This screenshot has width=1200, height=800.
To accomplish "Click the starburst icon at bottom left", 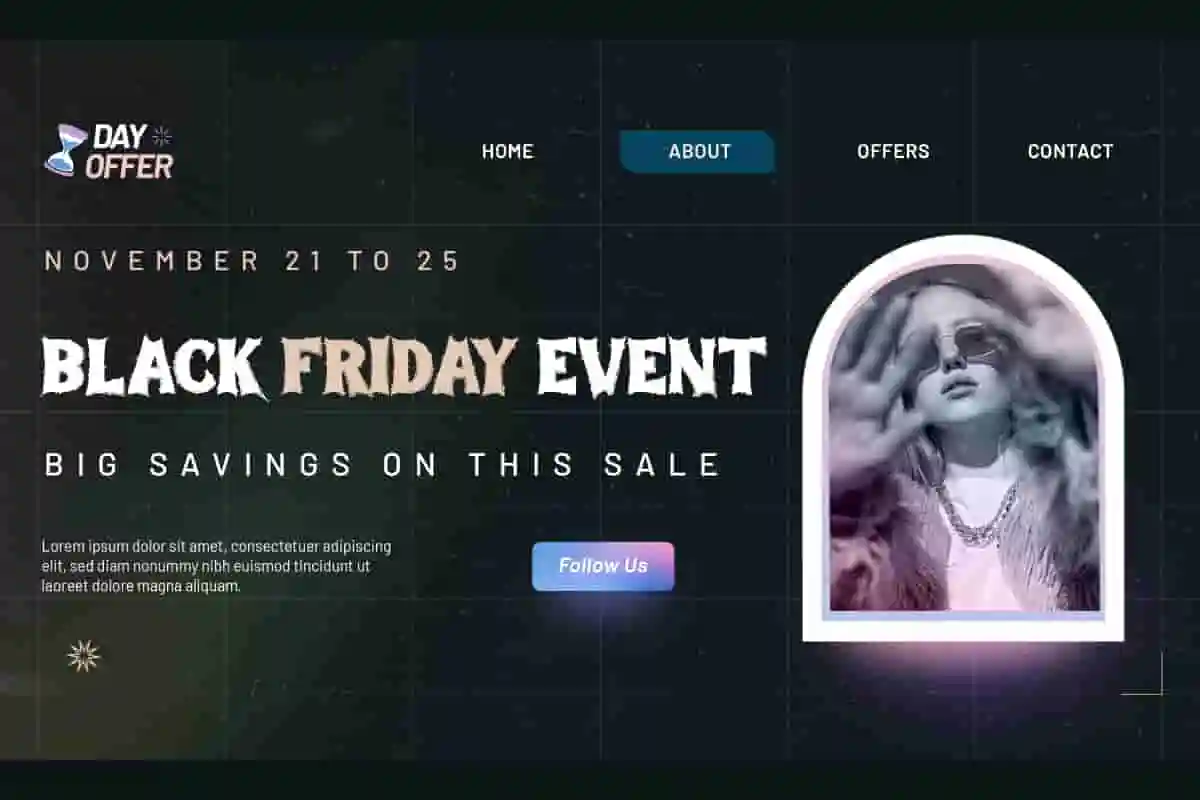I will click(x=84, y=656).
